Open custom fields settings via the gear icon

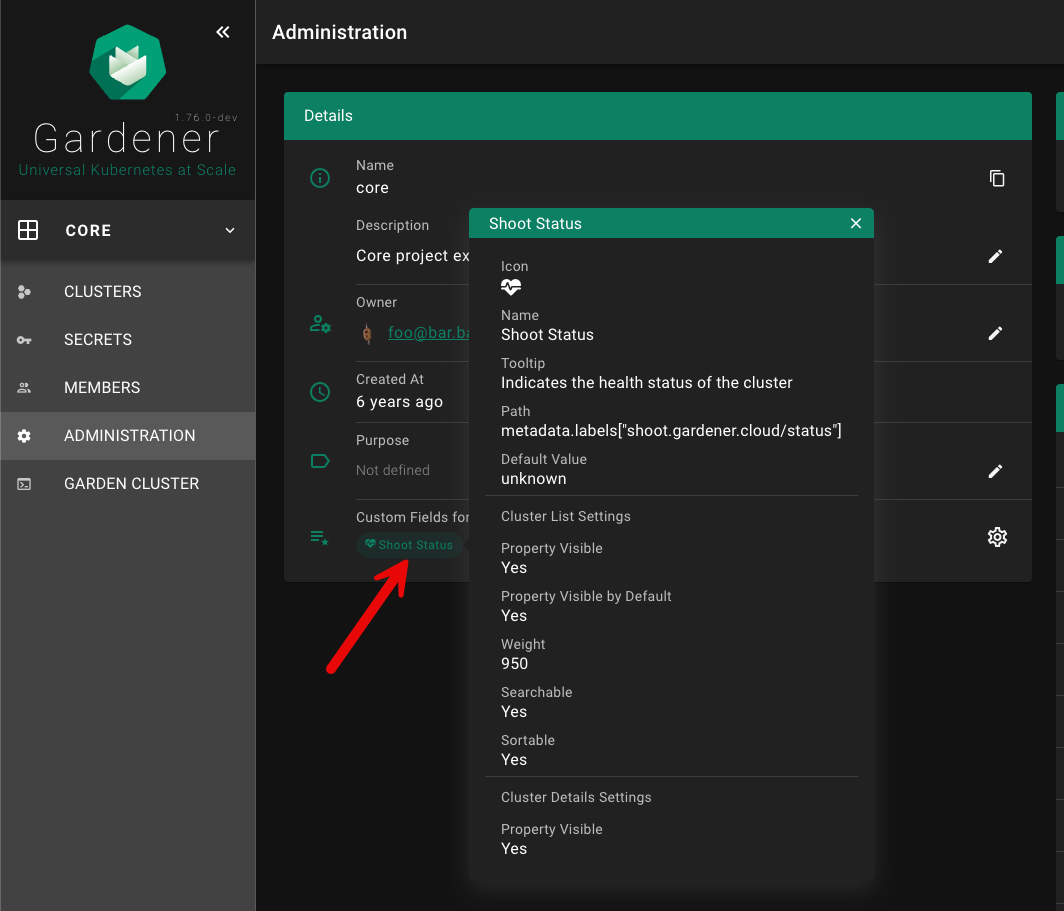(x=996, y=537)
